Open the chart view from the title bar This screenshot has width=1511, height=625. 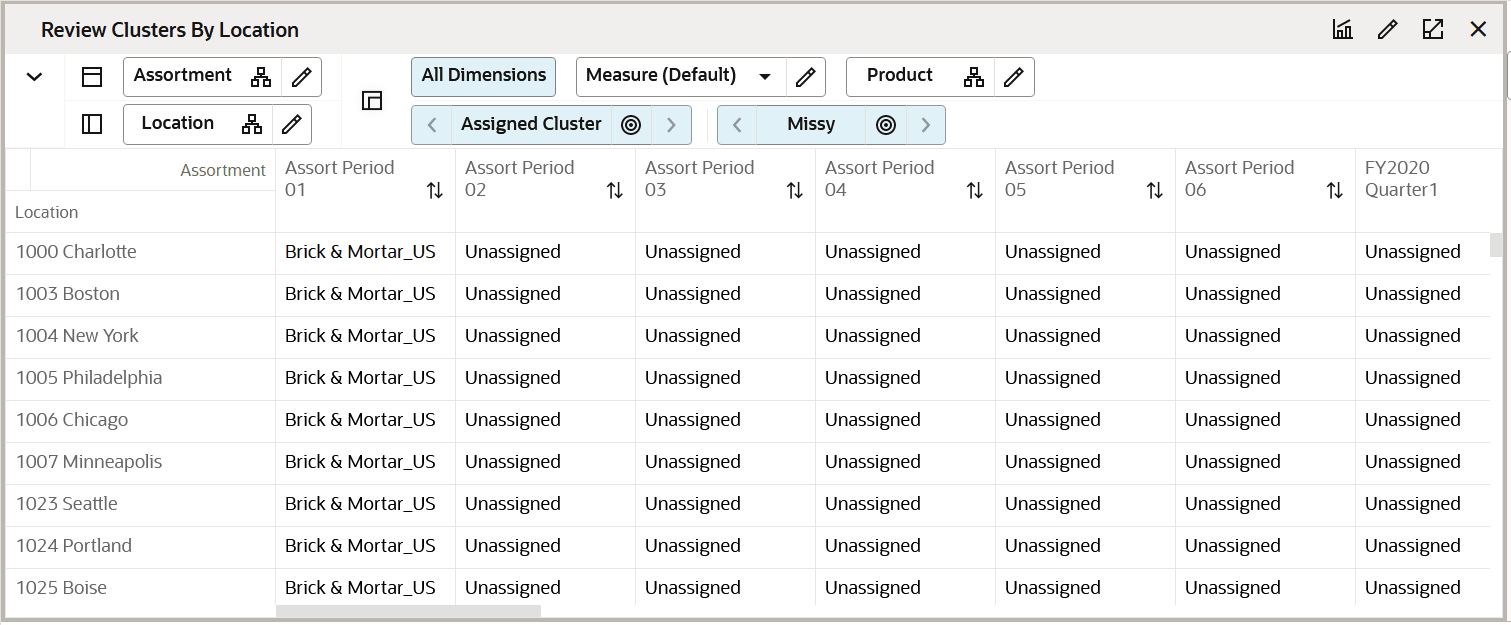1341,30
